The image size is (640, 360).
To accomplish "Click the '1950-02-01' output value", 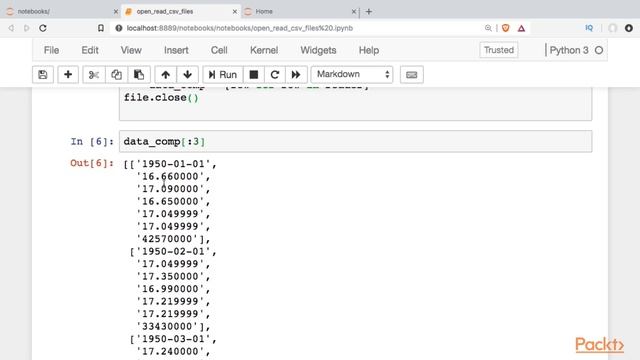I will (173, 251).
